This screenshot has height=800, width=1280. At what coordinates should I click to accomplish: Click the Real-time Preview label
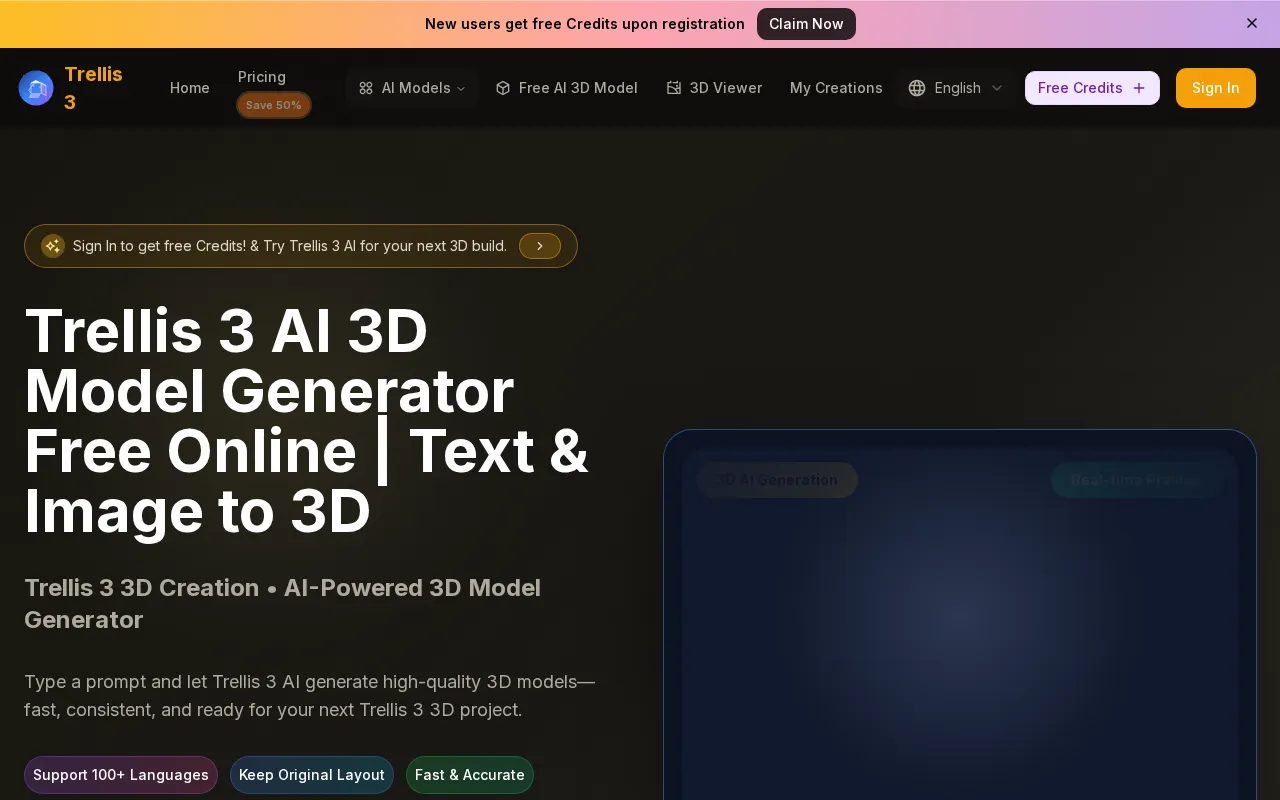[x=1137, y=480]
